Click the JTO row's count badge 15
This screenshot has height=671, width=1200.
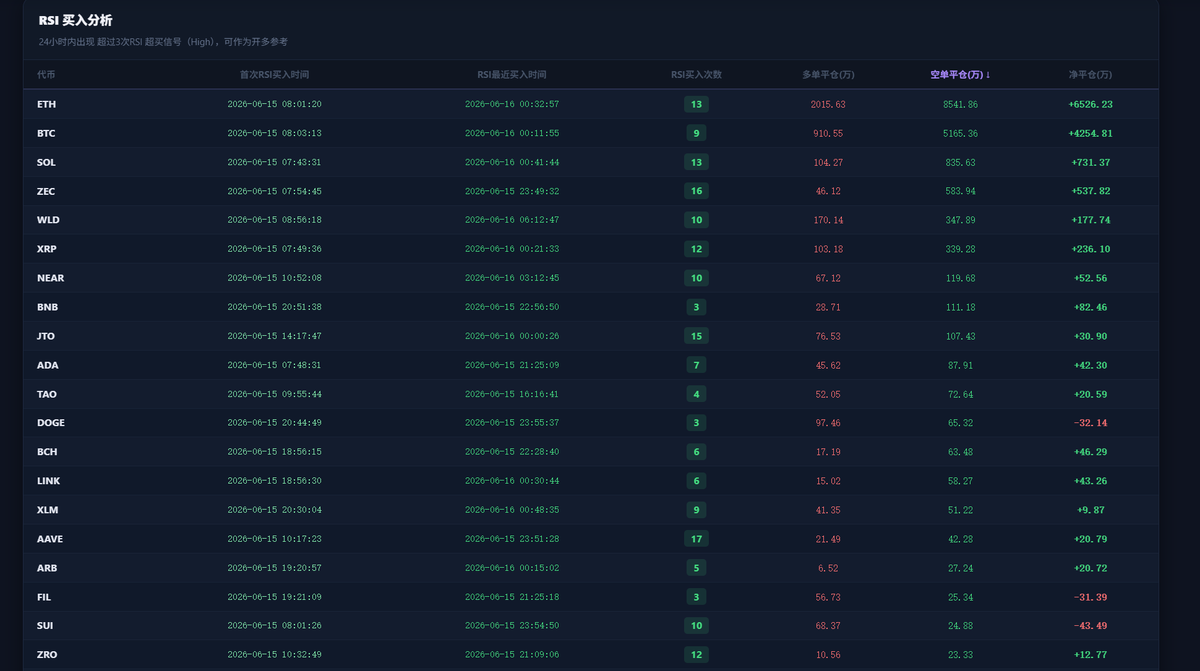[696, 336]
